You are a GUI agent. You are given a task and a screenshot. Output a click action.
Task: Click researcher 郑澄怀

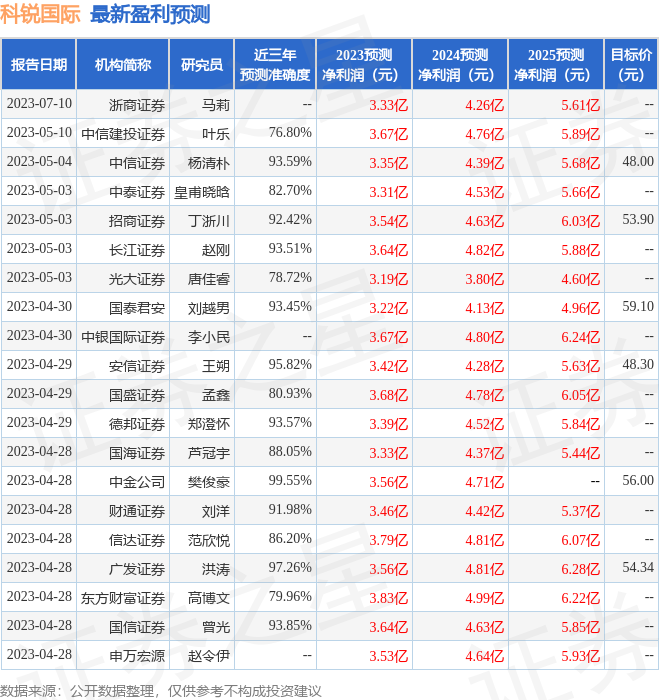click(209, 425)
